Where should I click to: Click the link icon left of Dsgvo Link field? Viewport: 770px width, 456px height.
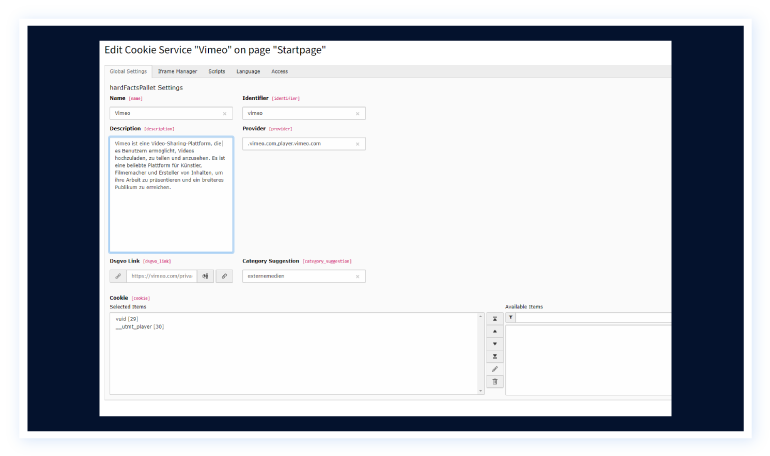click(118, 276)
